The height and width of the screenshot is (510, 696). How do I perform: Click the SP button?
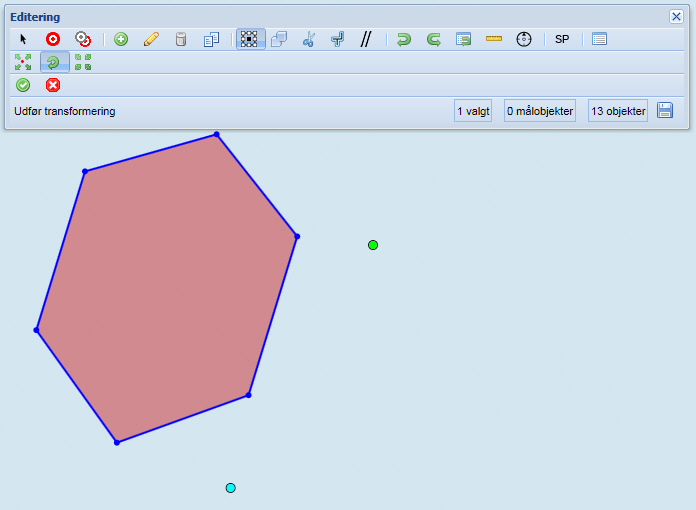562,39
